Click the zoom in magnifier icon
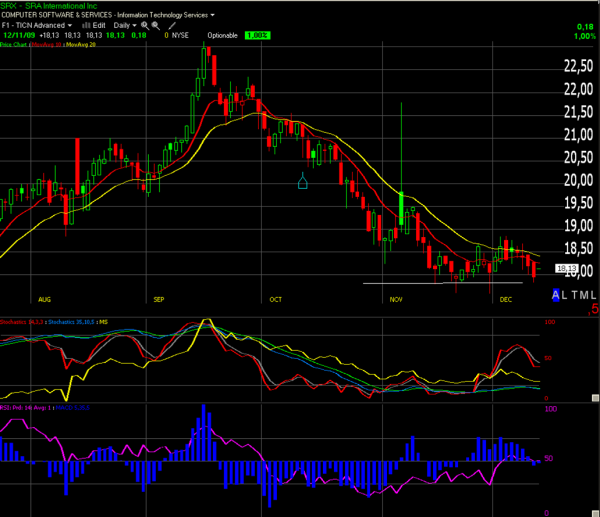Image resolution: width=600 pixels, height=517 pixels. 145,25
